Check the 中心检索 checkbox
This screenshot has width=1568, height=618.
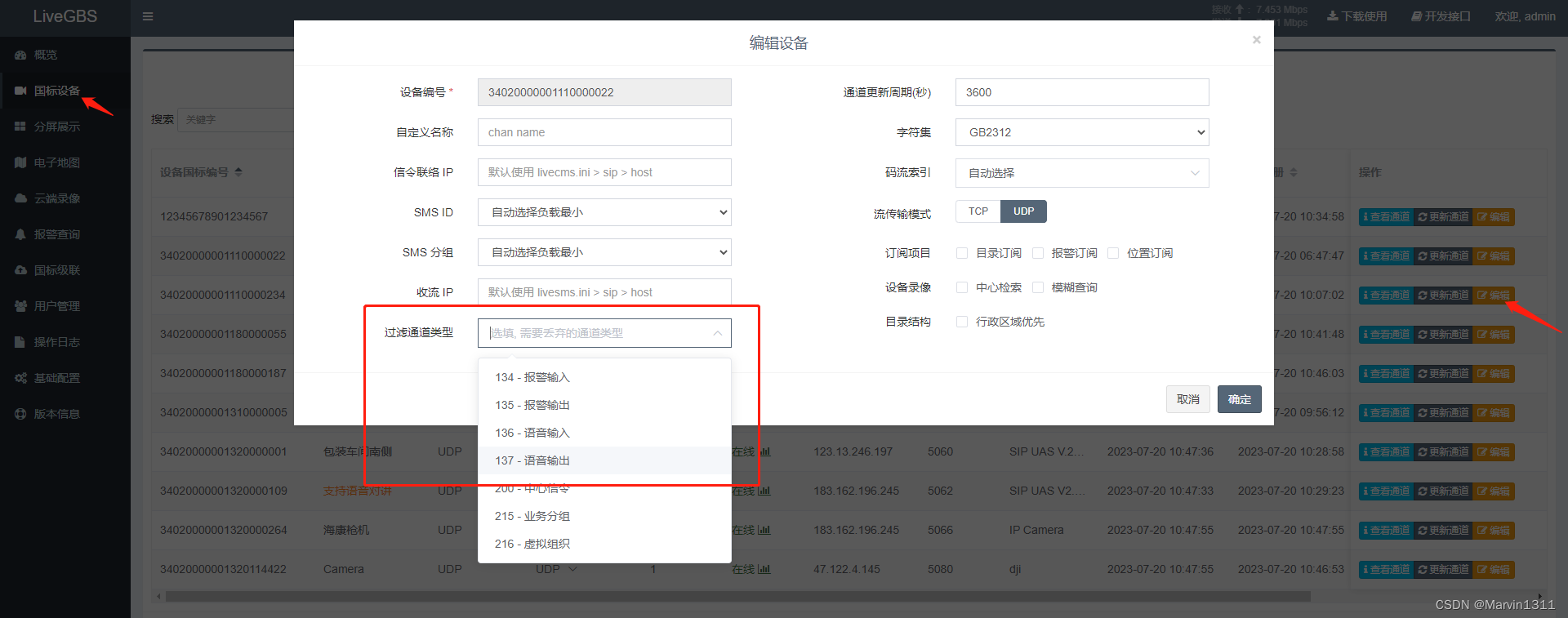point(962,287)
